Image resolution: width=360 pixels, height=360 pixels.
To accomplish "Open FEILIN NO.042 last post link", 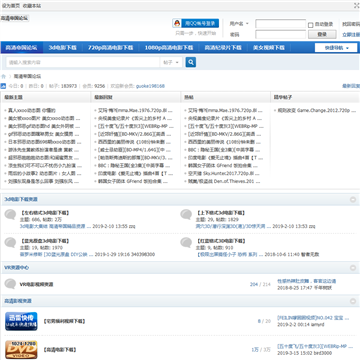I will tap(313, 318).
